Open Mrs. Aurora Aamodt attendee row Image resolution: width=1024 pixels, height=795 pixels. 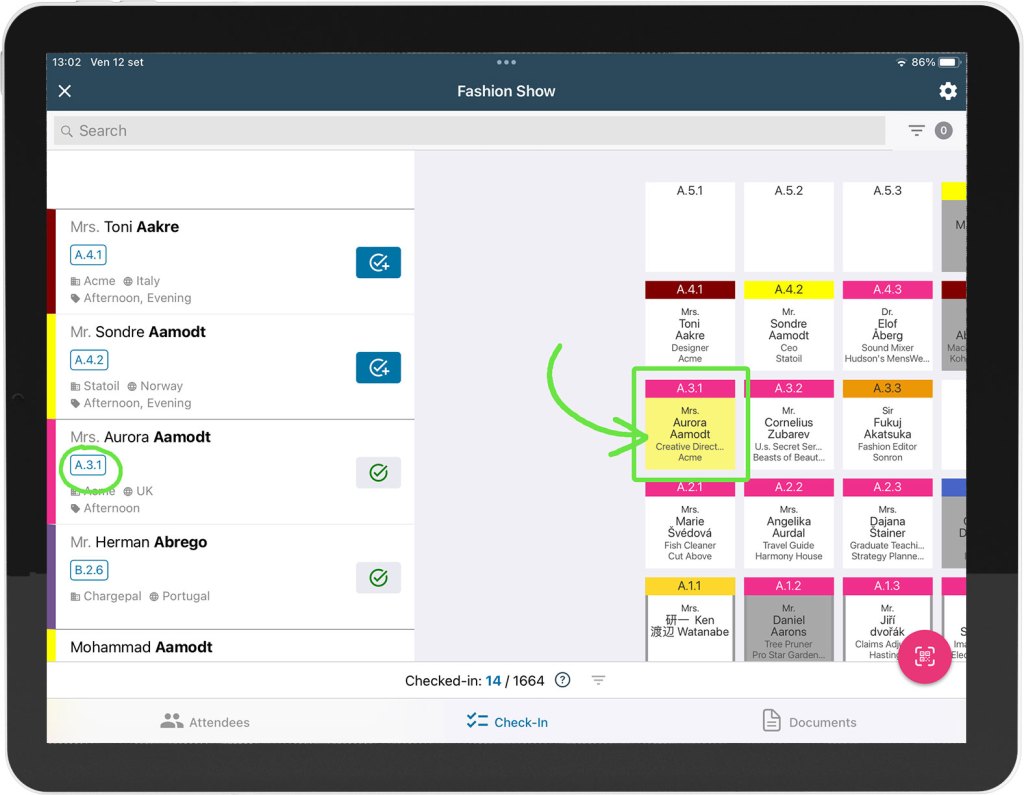pos(231,472)
